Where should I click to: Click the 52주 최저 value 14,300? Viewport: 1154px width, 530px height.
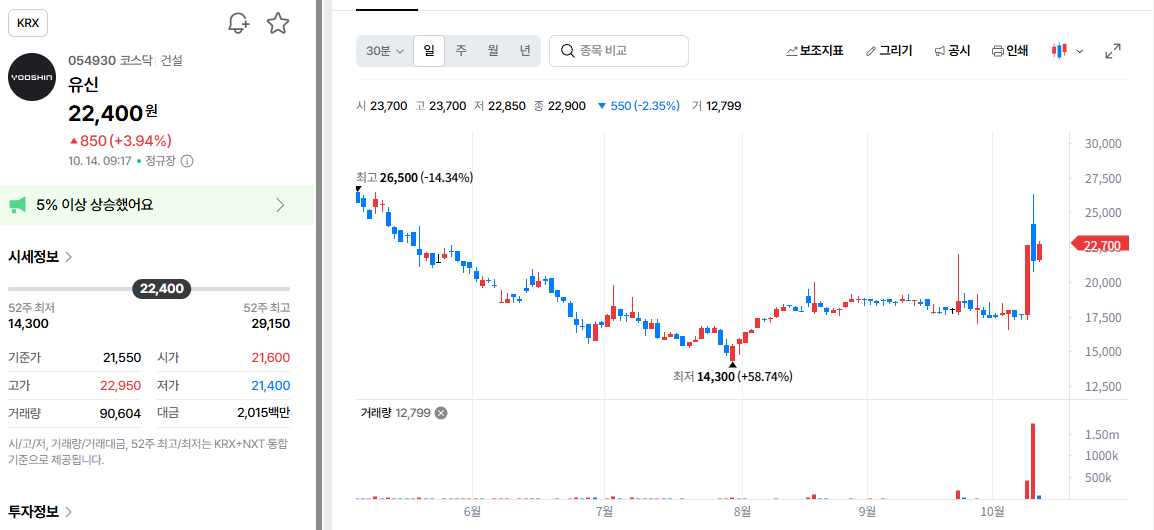[28, 323]
